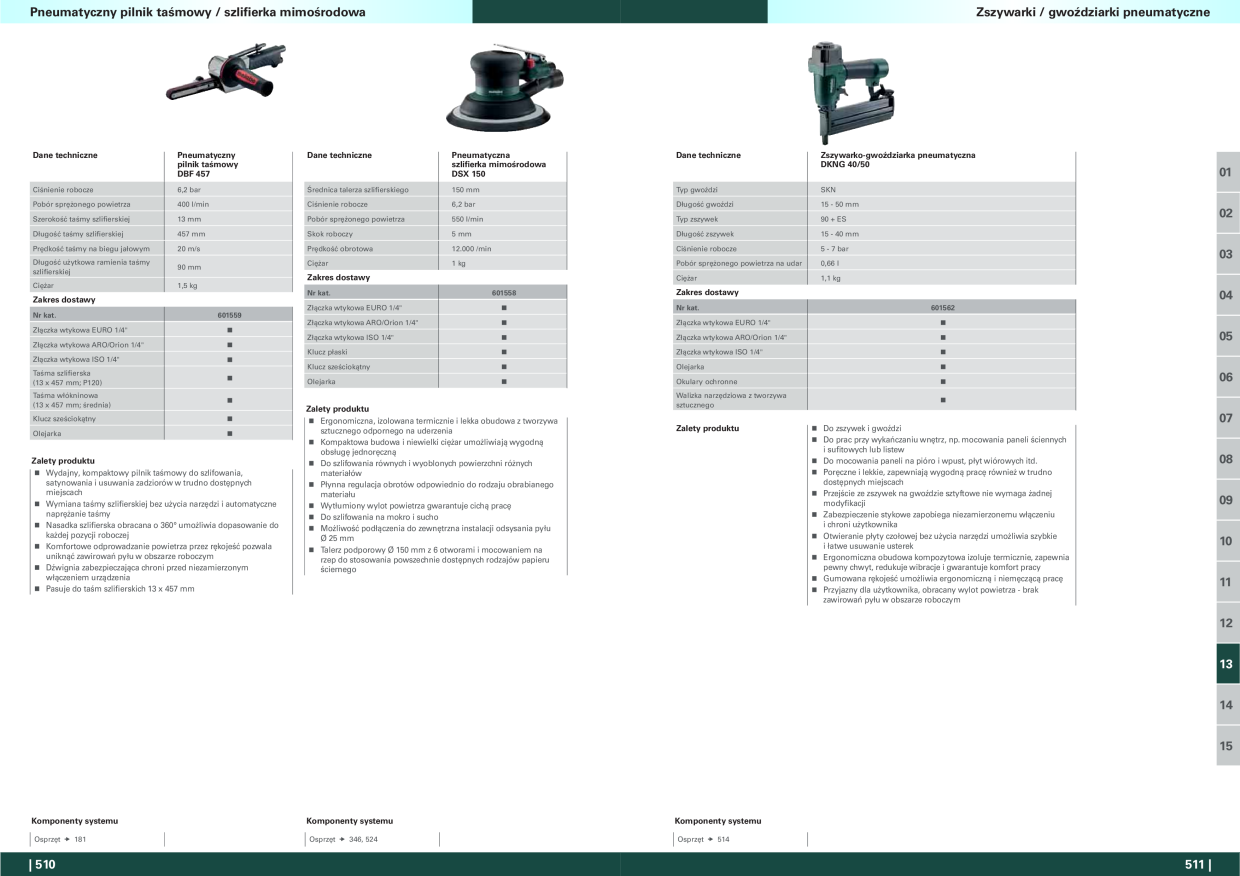
Task: Click the nail type value SKN
Action: coord(828,189)
